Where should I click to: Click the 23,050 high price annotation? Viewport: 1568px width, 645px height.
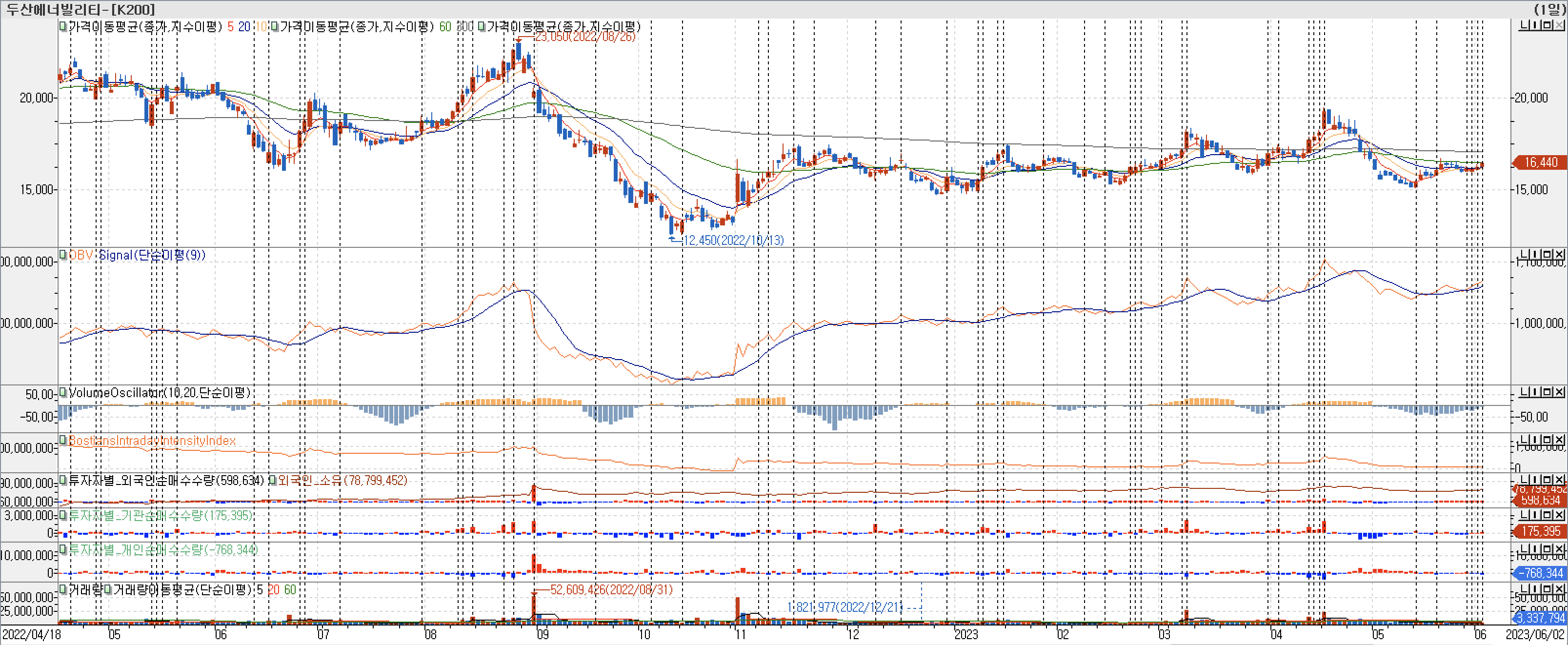584,37
